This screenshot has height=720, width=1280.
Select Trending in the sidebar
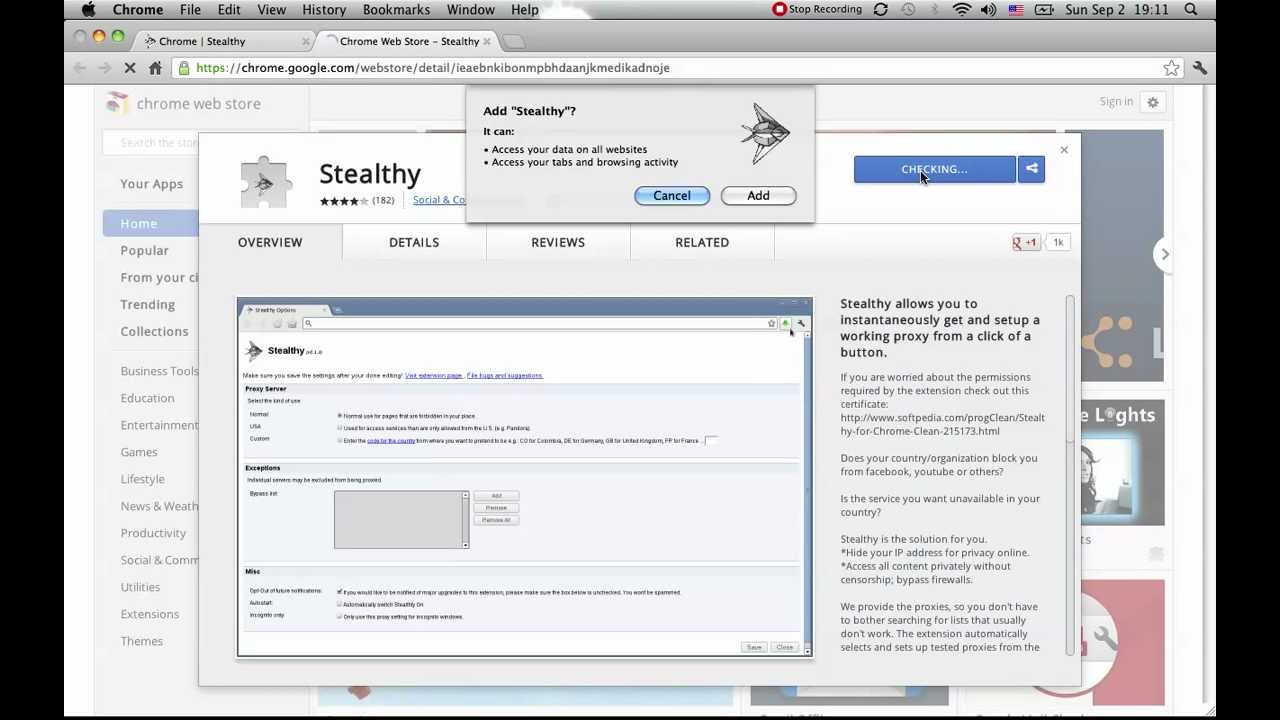click(x=148, y=304)
